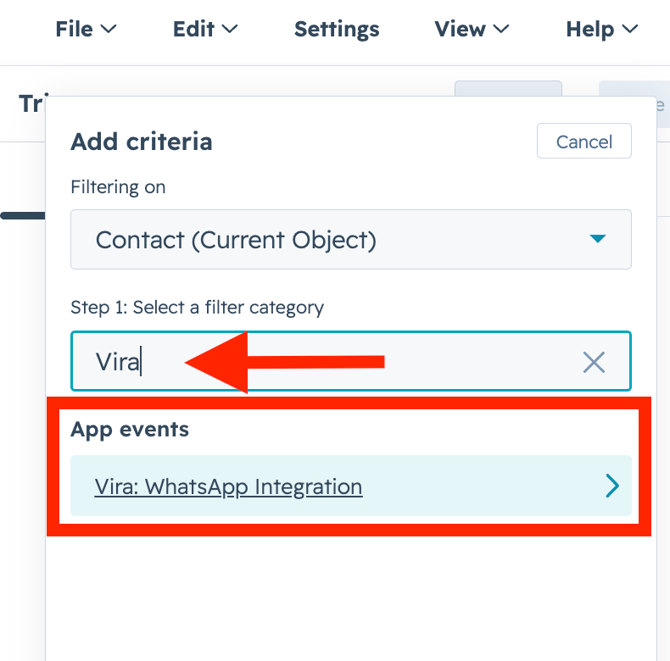Cancel the Add criteria dialog

pos(584,142)
